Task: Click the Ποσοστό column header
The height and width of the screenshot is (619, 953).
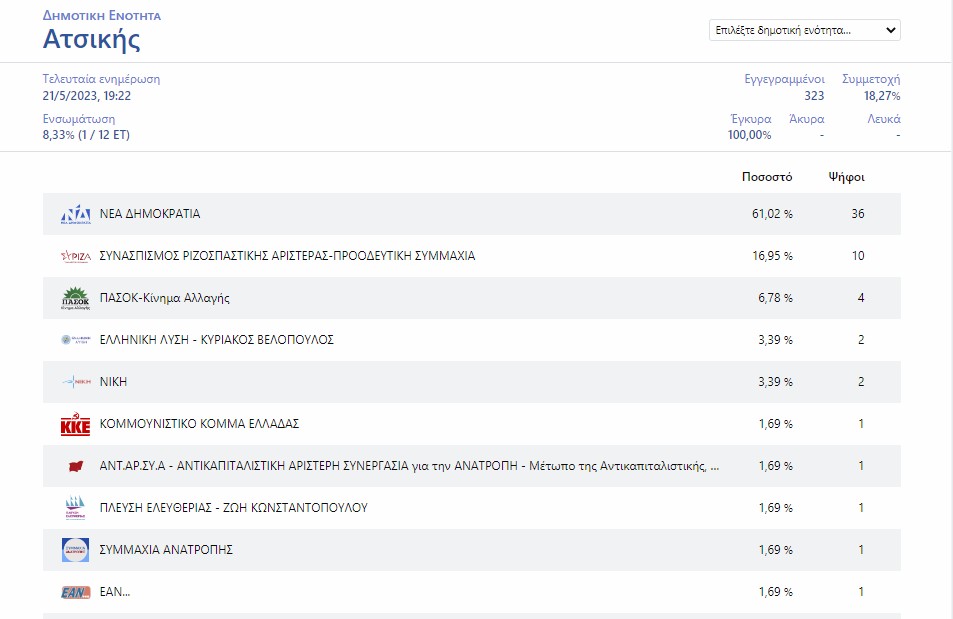Action: point(766,177)
